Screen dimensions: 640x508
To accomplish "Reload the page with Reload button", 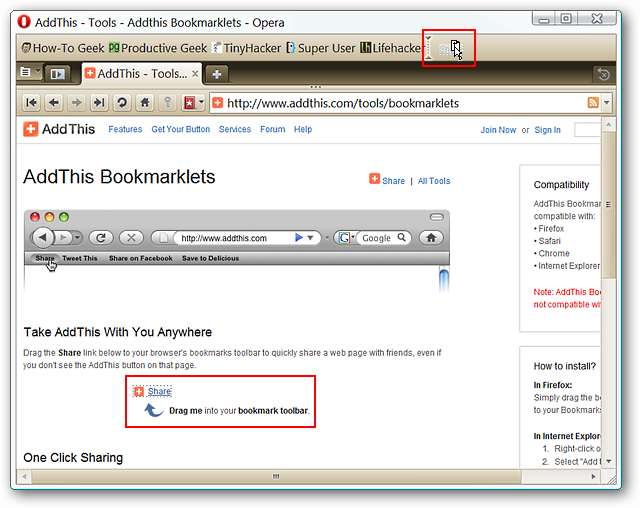I will point(122,102).
